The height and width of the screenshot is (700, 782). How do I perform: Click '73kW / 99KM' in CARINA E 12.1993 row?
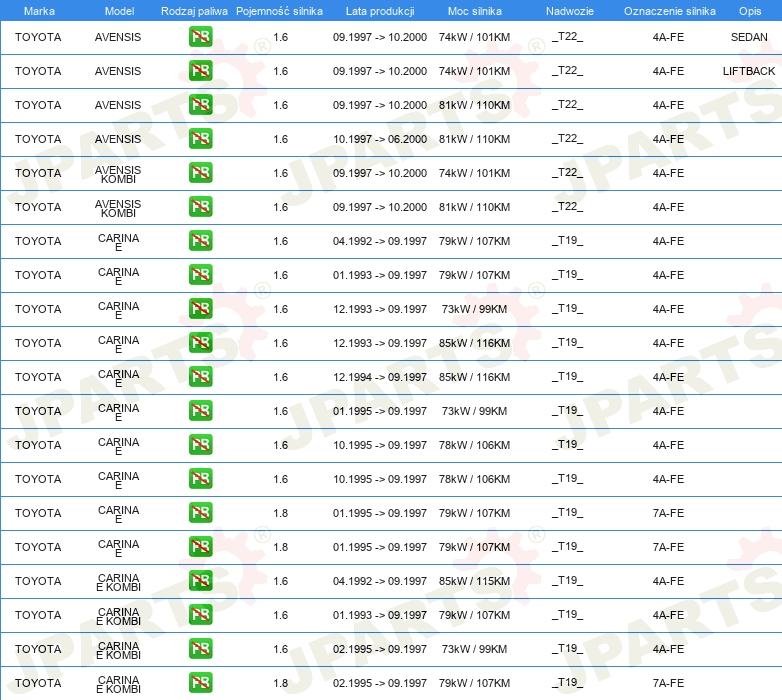click(x=474, y=309)
